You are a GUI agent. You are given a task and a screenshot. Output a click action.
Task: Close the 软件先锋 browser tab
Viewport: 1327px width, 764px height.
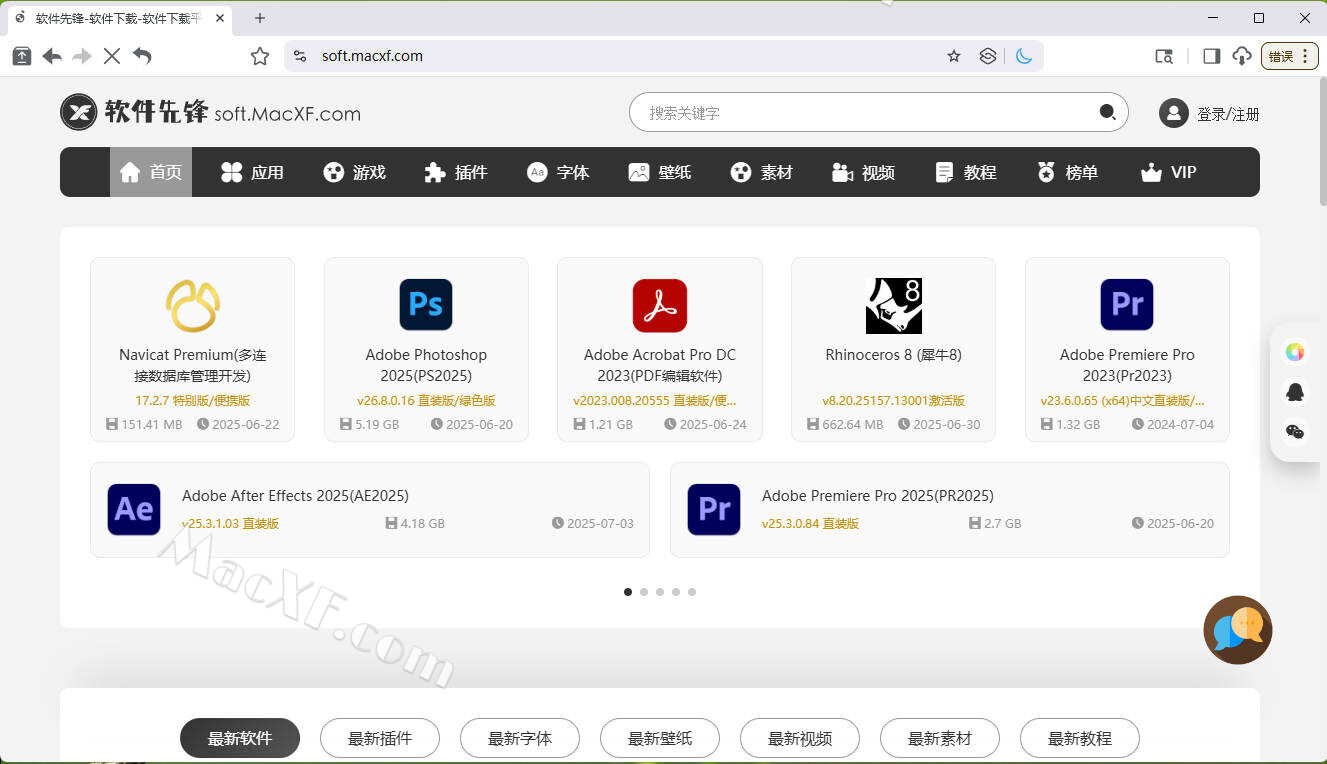(x=220, y=18)
